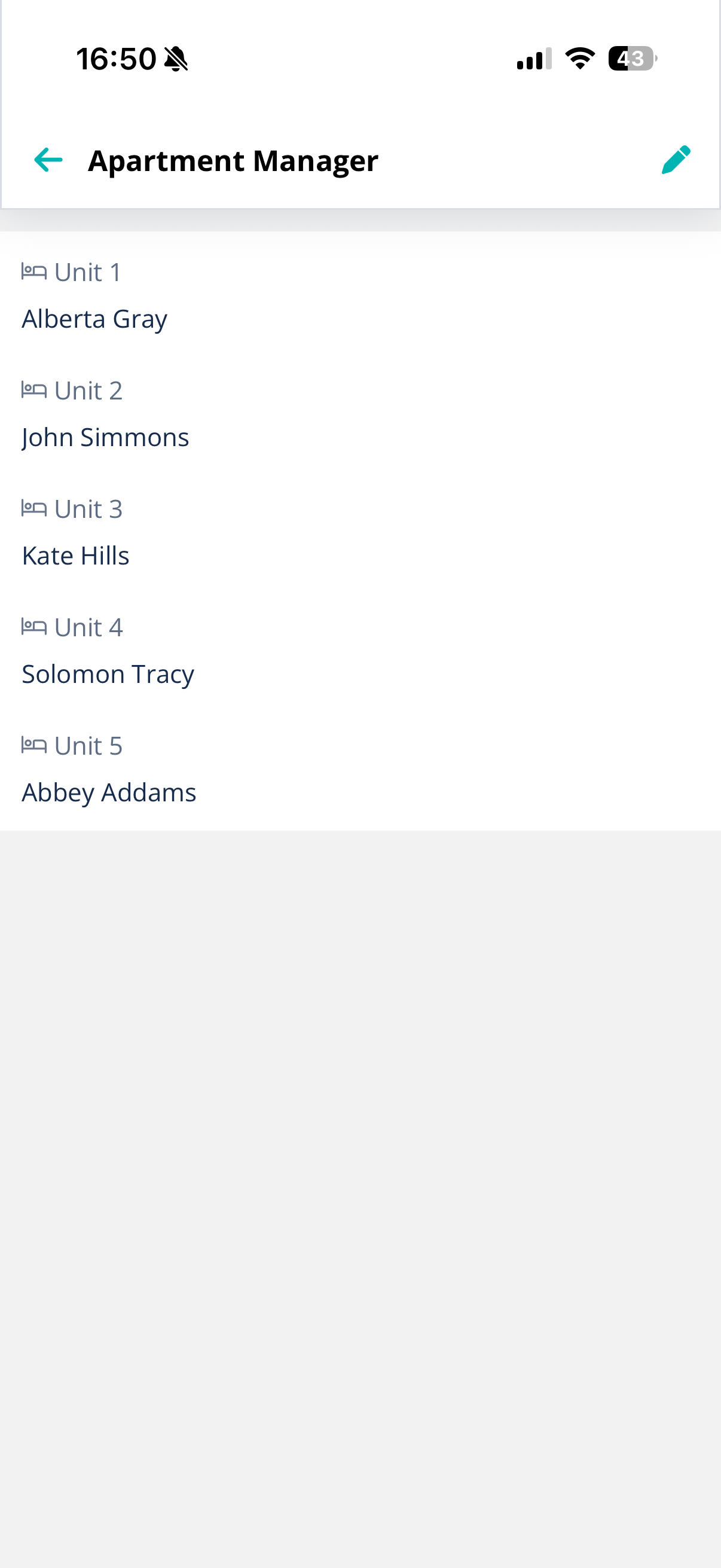
Task: Tap the Wi-Fi status icon
Action: 580,59
